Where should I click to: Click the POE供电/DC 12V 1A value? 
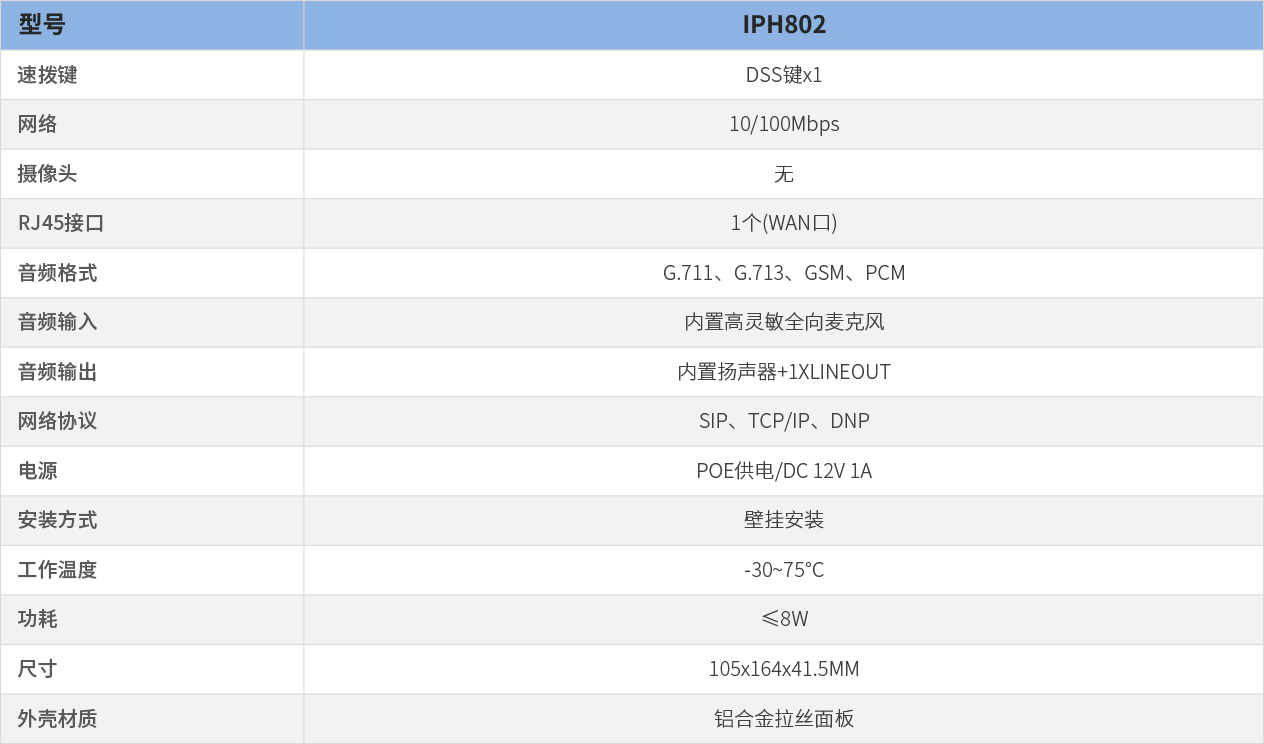784,471
